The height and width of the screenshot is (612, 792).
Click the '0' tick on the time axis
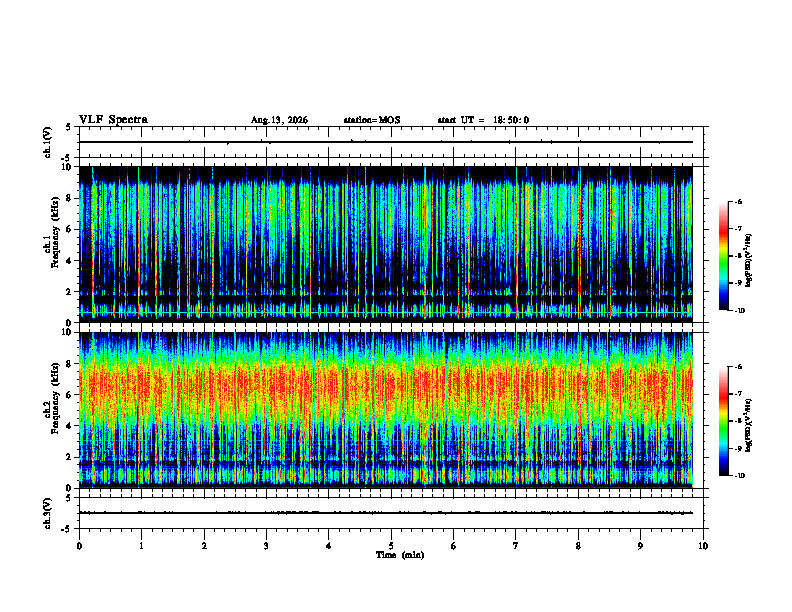[79, 546]
